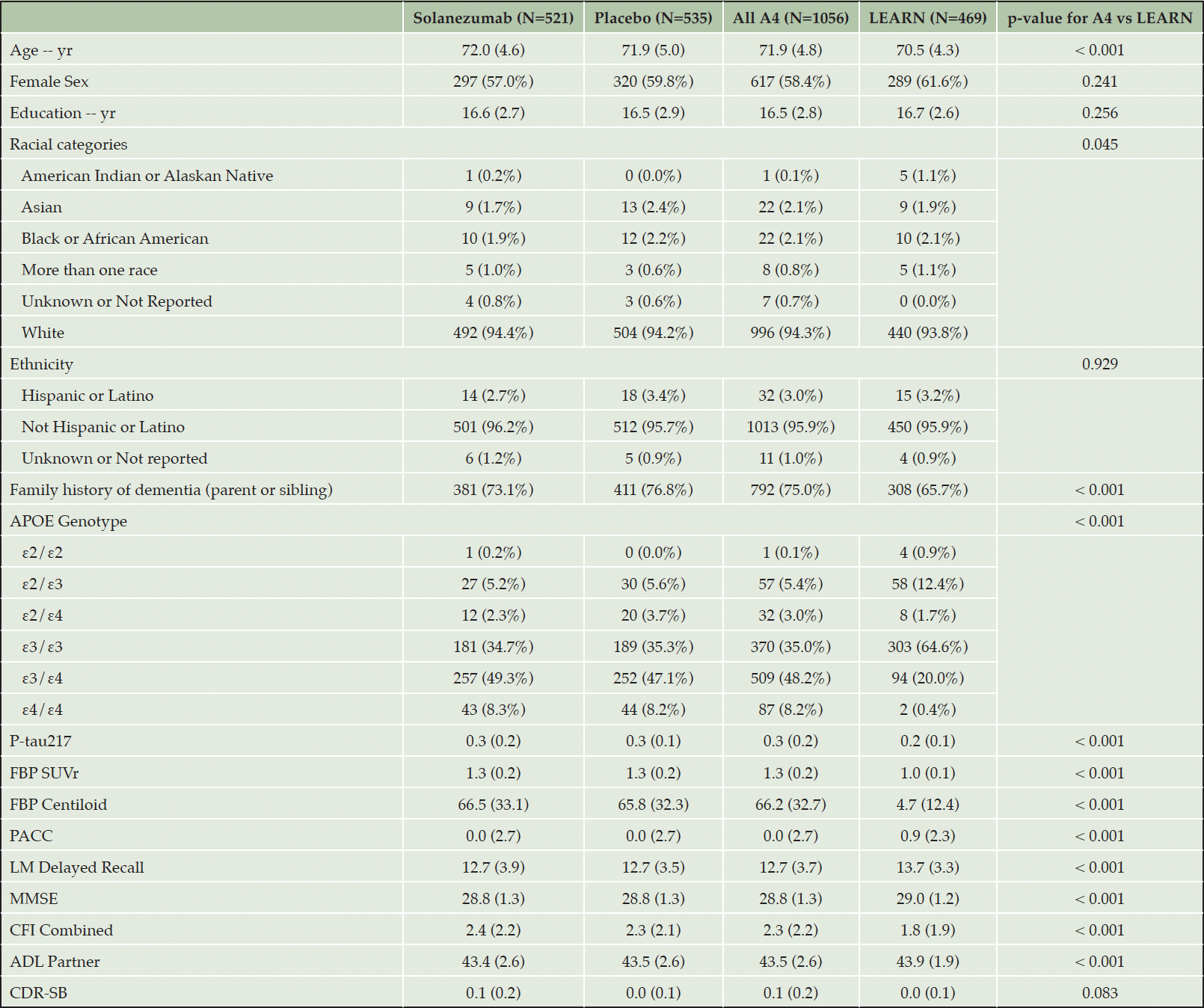Click All A4 White count 996 (94.3%)
This screenshot has height=1008, width=1204.
tap(791, 333)
